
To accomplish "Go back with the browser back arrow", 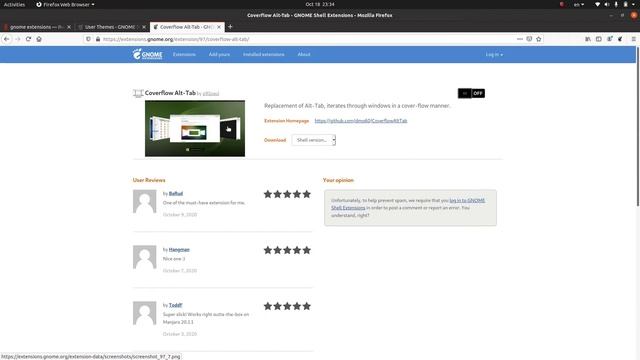I will coord(7,39).
